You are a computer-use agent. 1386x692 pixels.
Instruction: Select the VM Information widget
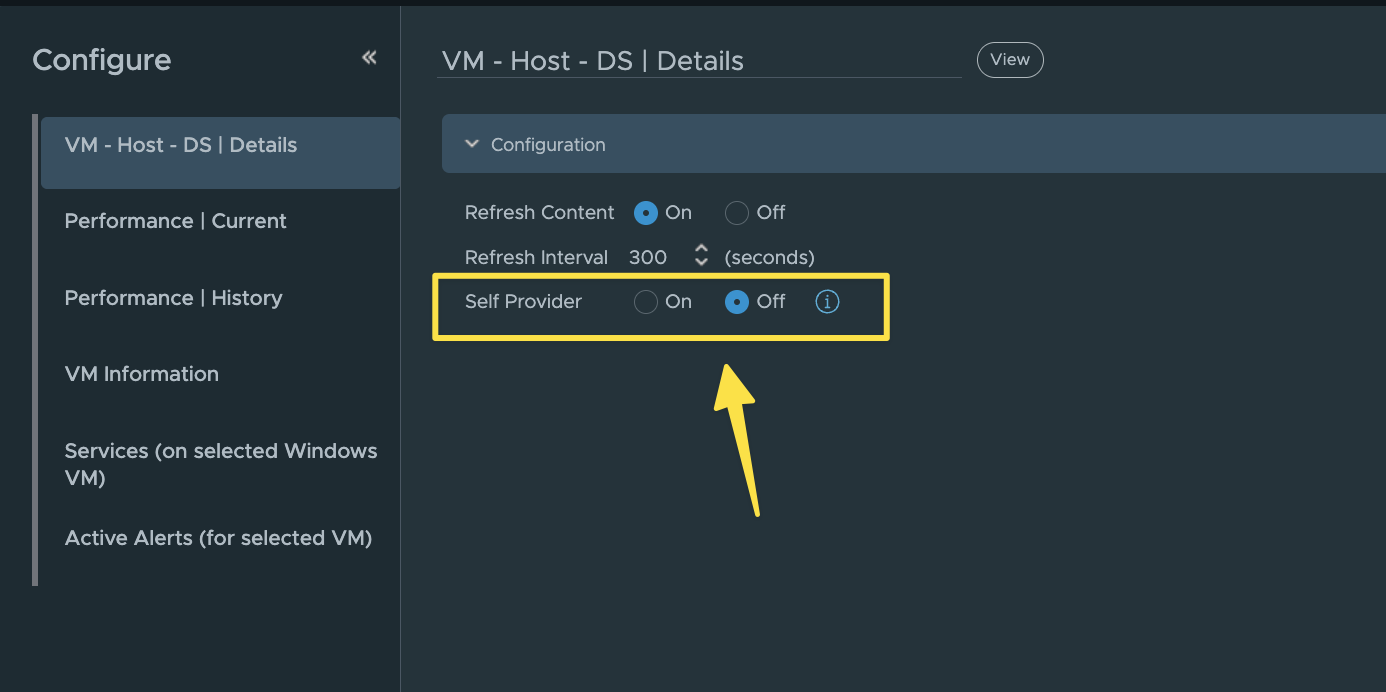tap(142, 374)
